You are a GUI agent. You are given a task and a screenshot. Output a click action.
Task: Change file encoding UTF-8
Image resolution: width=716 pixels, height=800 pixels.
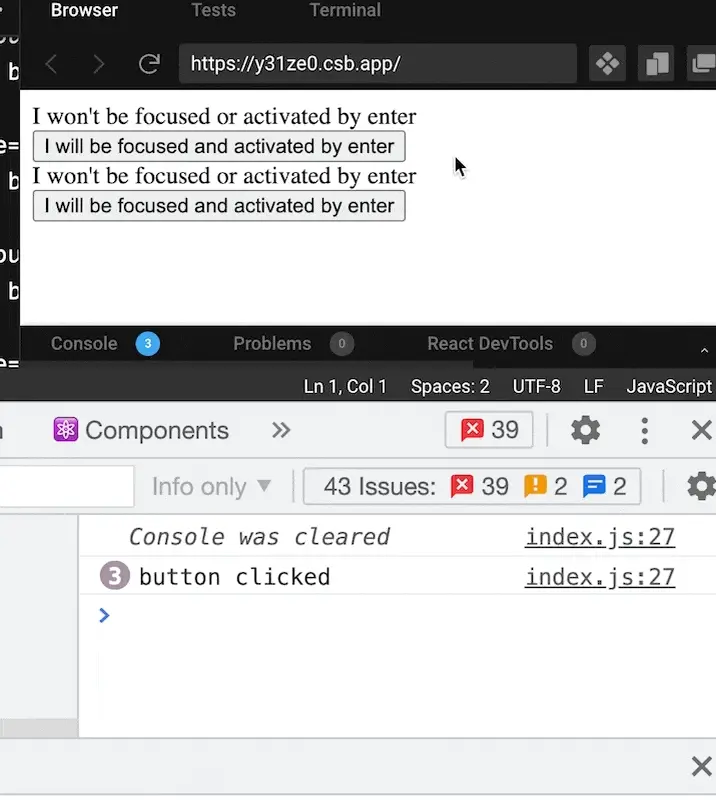536,387
